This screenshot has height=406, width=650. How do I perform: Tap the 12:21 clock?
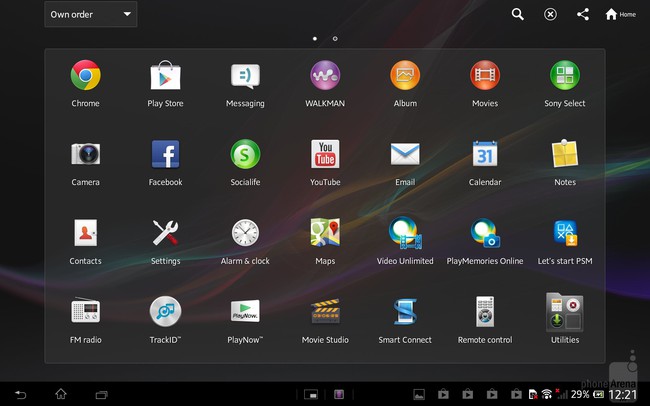pos(623,394)
